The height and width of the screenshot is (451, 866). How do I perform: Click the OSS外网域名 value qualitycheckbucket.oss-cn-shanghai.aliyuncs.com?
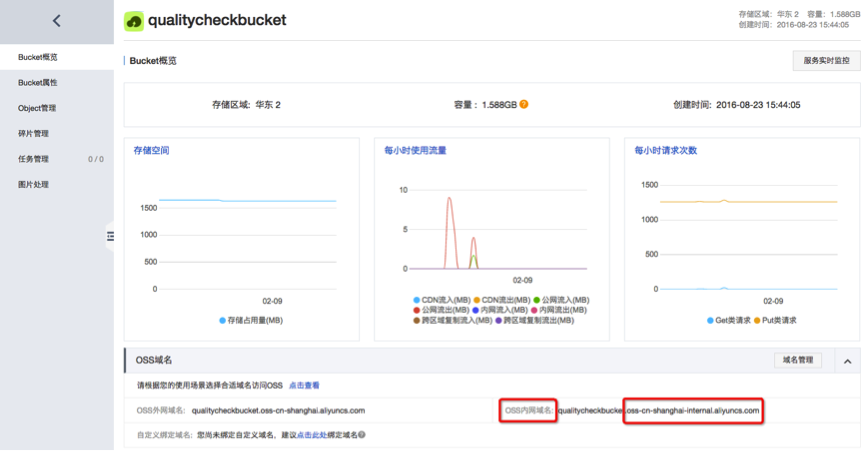click(x=278, y=410)
